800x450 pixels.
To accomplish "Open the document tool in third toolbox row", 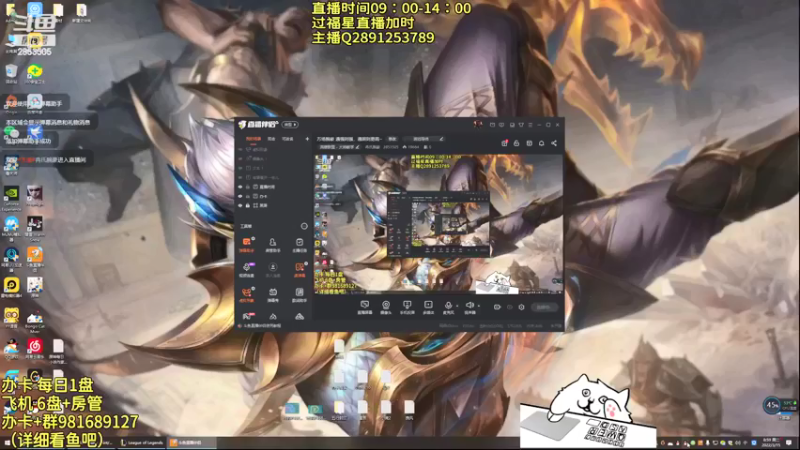I will 299,294.
